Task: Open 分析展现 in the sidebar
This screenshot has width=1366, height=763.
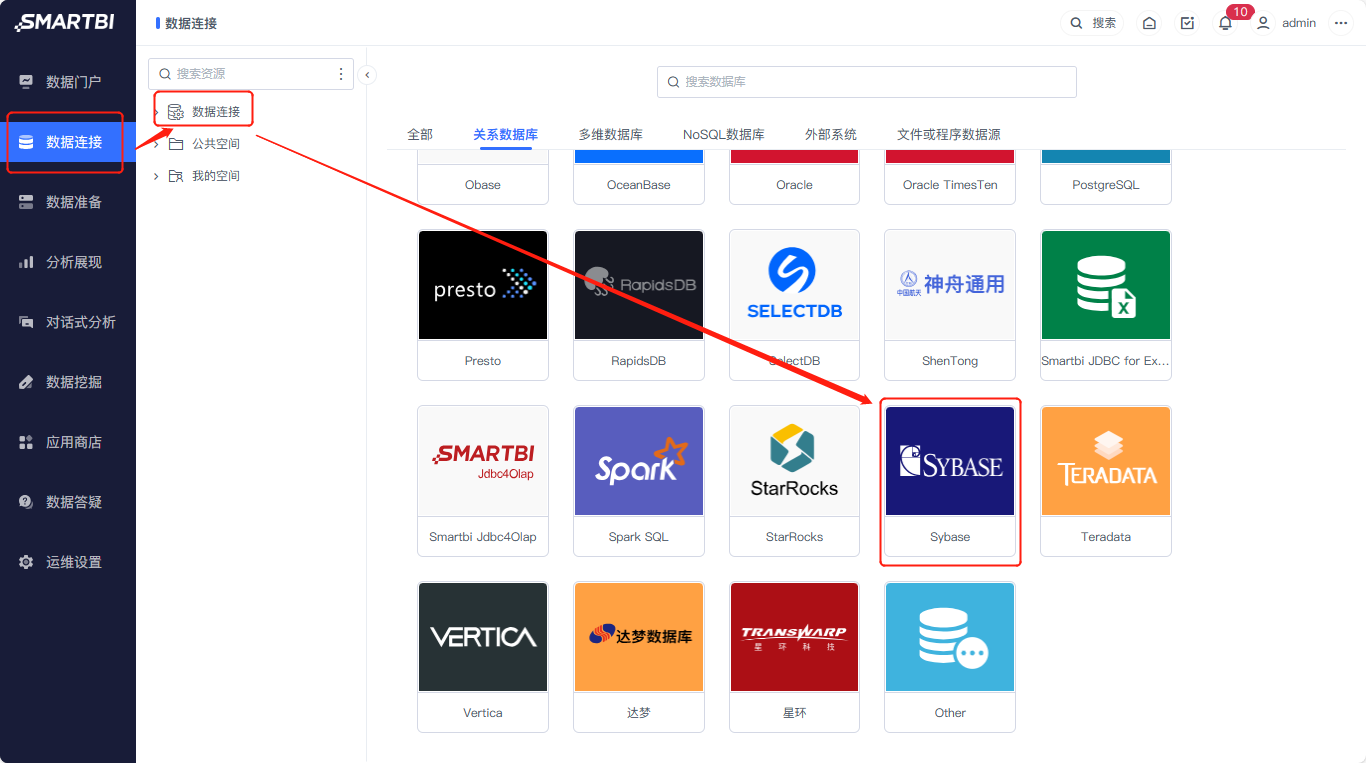Action: click(68, 262)
